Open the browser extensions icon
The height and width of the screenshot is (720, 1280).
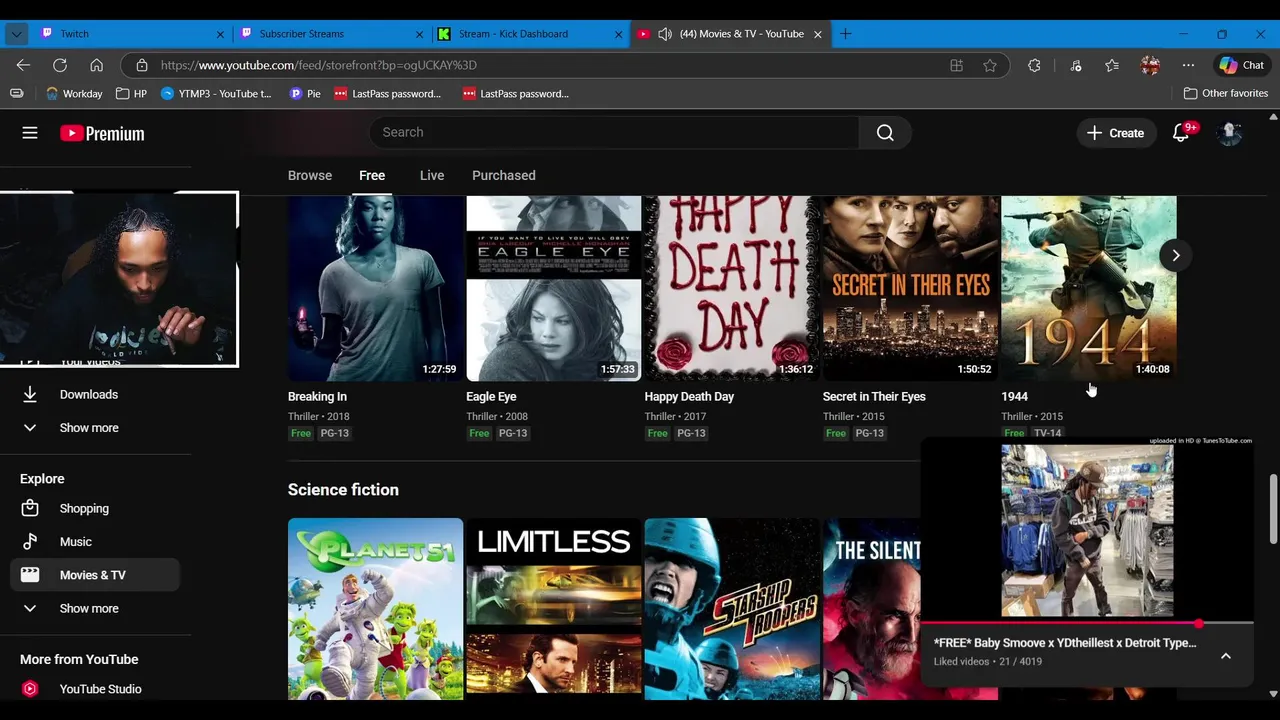1034,65
